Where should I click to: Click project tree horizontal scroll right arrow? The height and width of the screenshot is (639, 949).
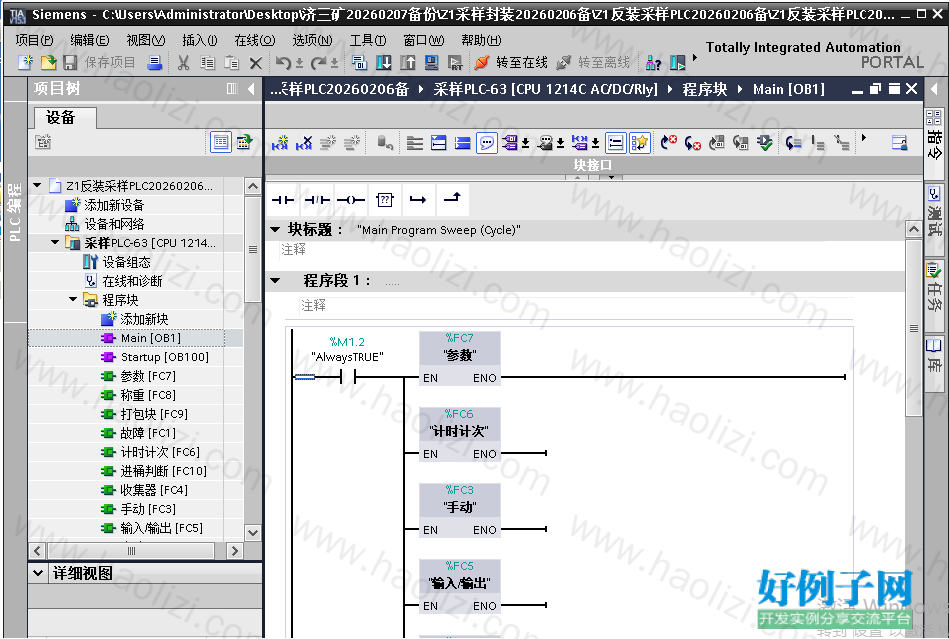click(235, 551)
